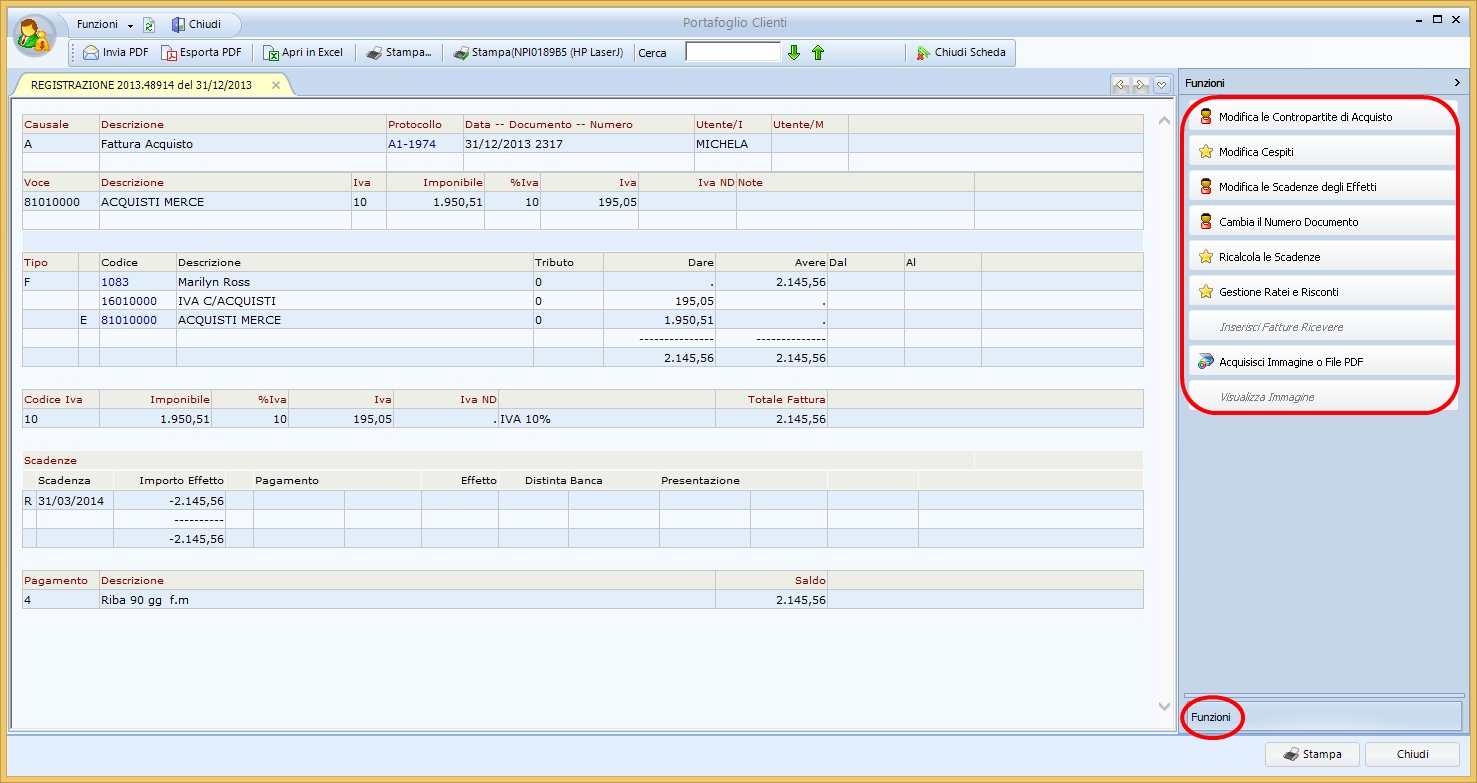Click the green up arrow search-previous icon
This screenshot has width=1477, height=783.
[x=818, y=53]
